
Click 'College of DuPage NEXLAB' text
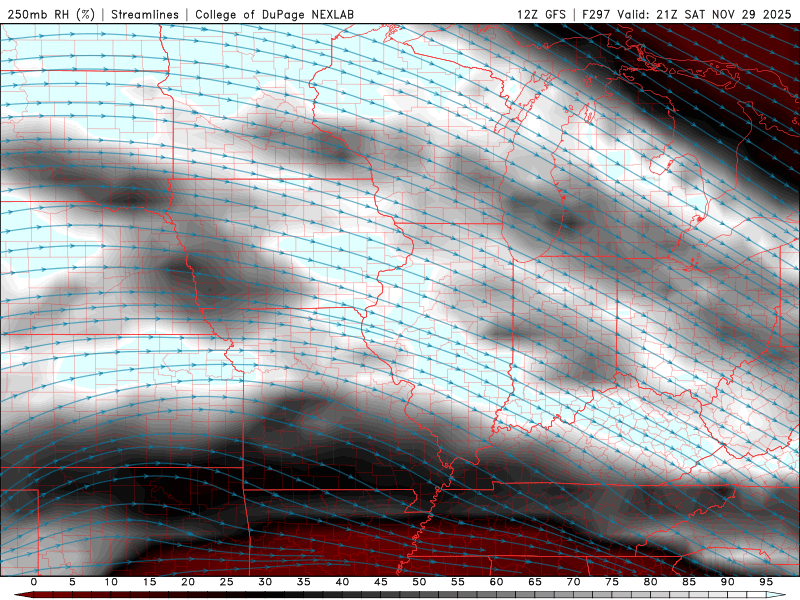click(274, 14)
